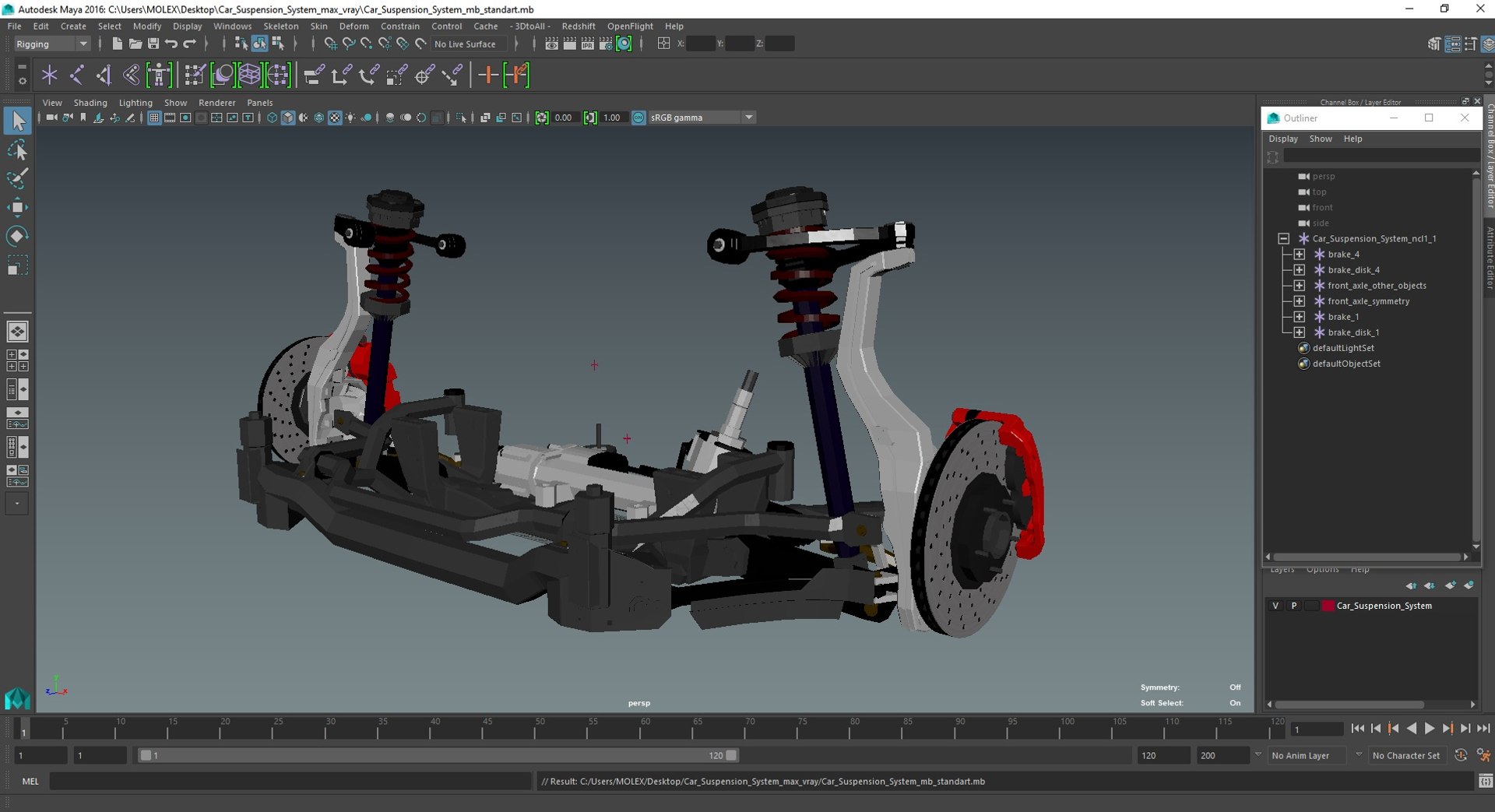
Task: Toggle the P playback box of layer
Action: click(x=1294, y=606)
